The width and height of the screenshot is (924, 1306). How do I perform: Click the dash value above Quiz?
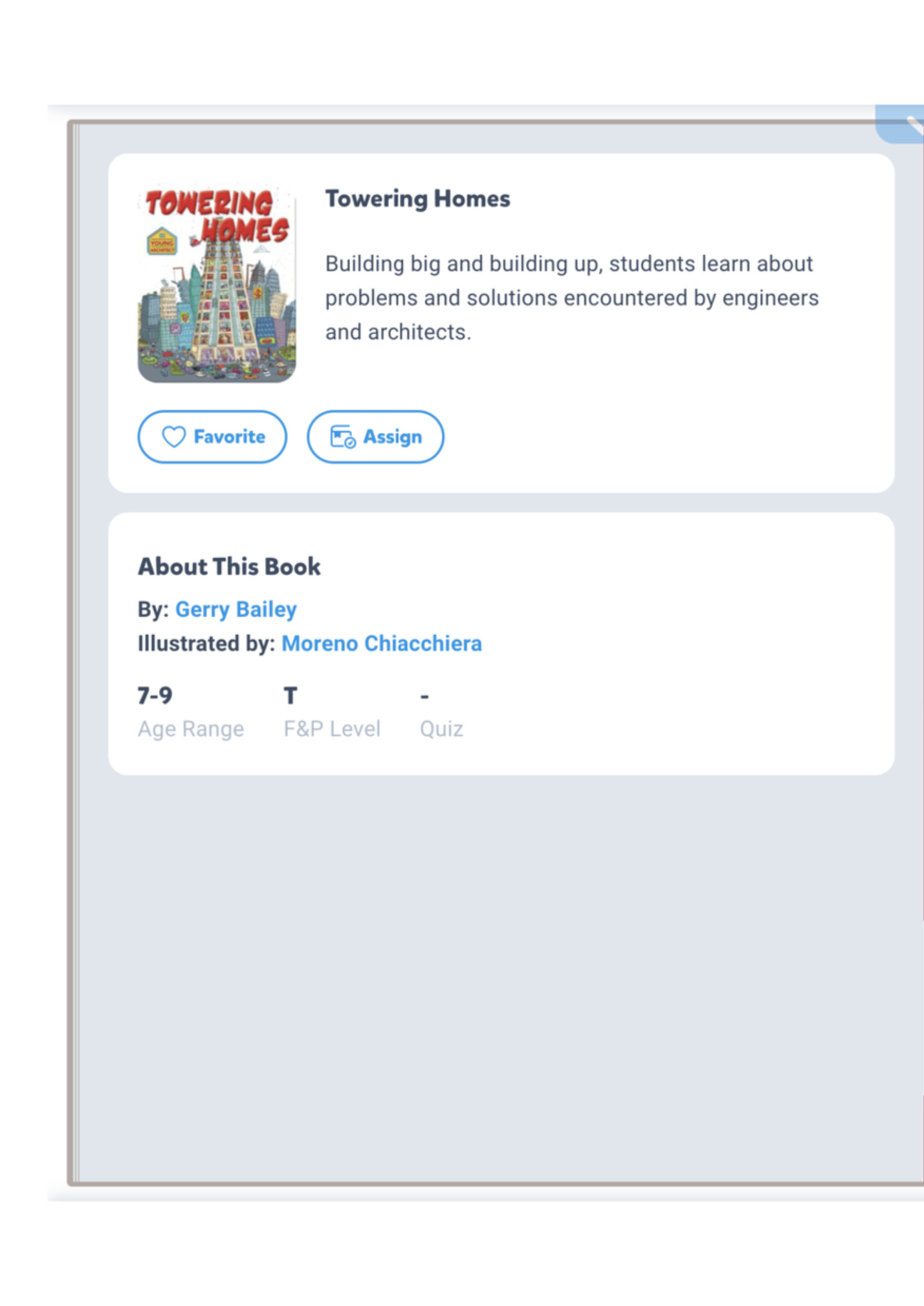pyautogui.click(x=424, y=696)
